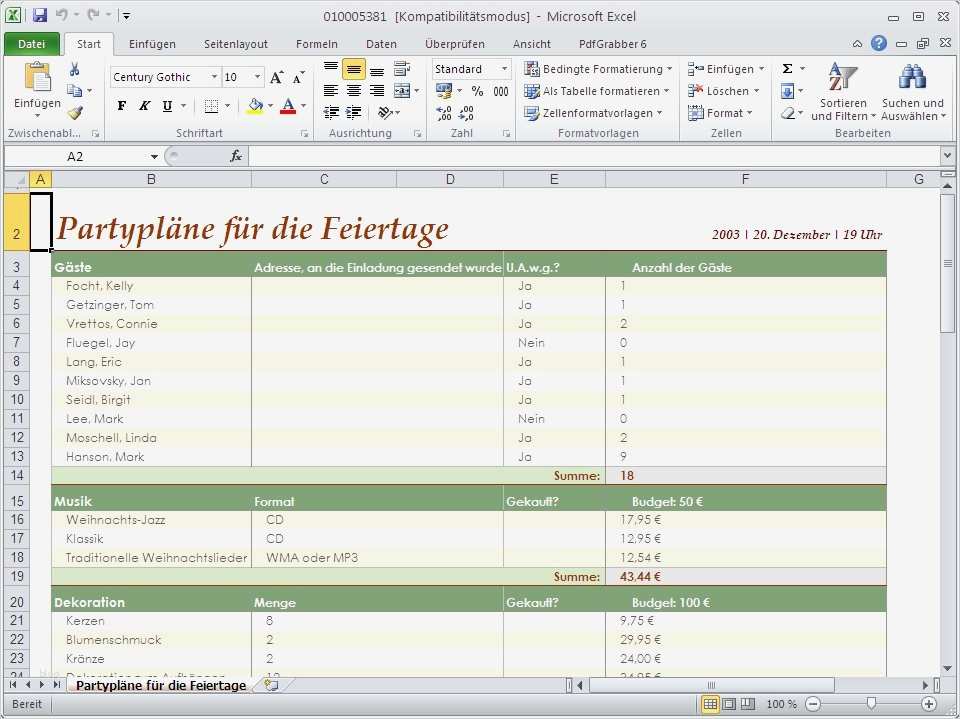Screen dimensions: 960x719
Task: Open the fill color dropdown arrow
Action: (269, 104)
